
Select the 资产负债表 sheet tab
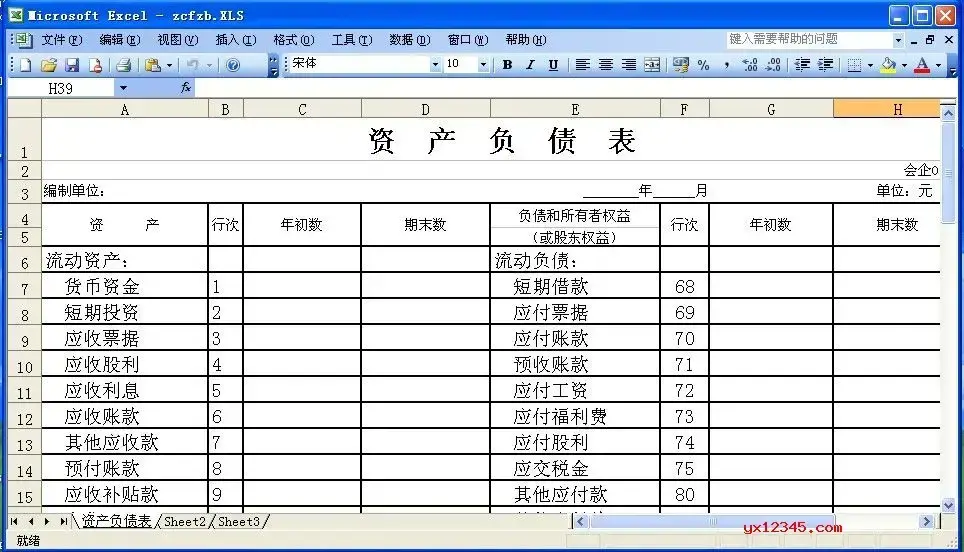(116, 521)
